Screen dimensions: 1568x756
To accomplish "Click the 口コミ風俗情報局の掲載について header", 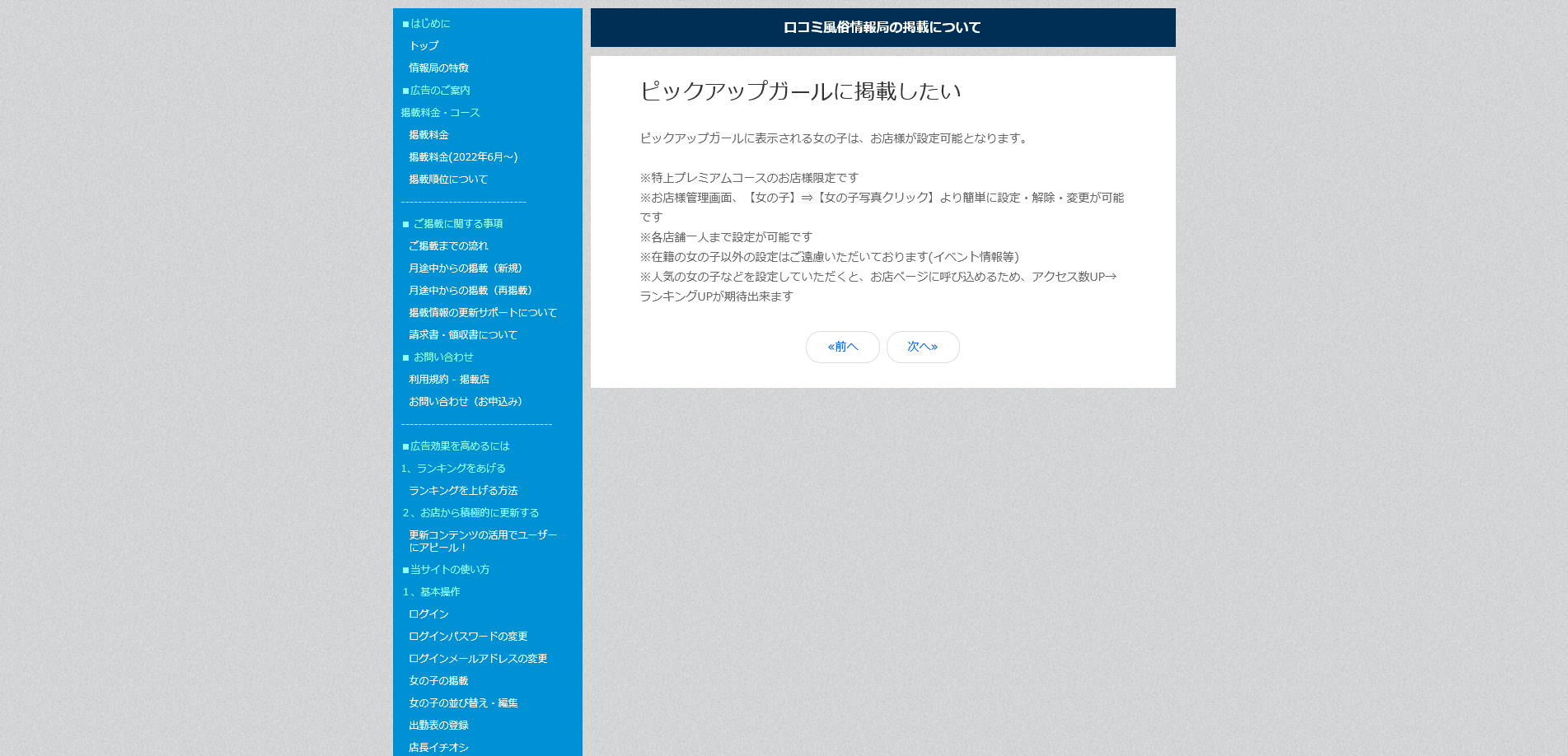I will point(882,27).
